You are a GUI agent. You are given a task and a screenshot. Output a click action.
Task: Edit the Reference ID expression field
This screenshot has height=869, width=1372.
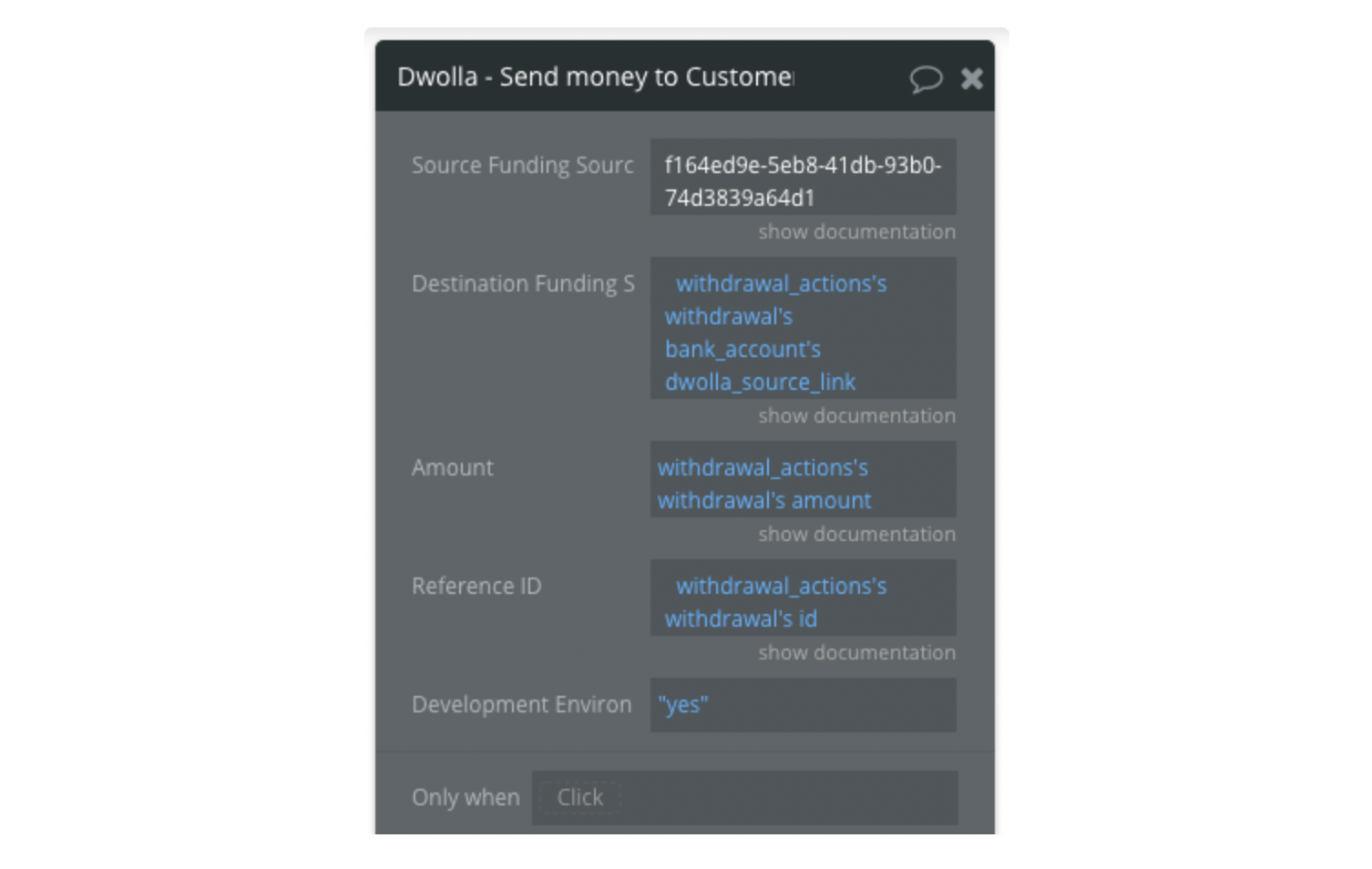point(803,598)
